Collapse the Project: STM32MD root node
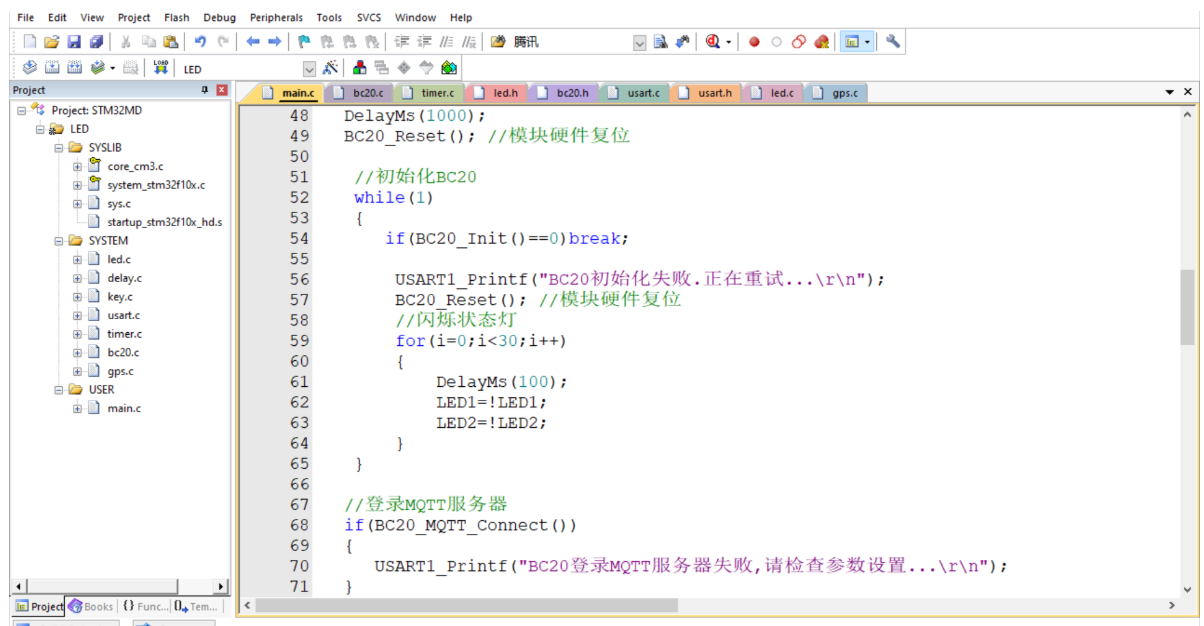The width and height of the screenshot is (1204, 626). coord(23,110)
